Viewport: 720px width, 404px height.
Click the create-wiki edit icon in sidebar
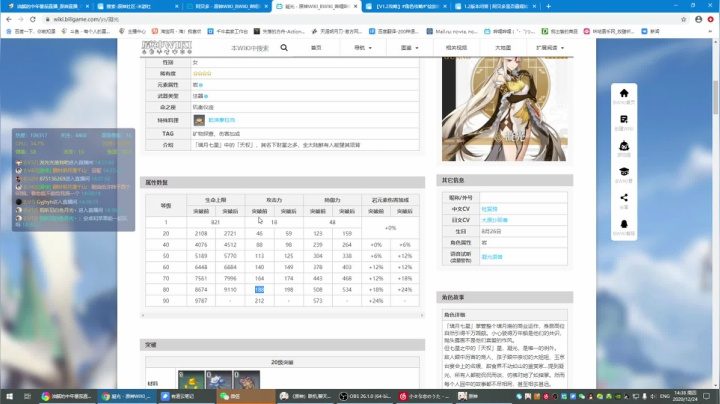coord(624,119)
